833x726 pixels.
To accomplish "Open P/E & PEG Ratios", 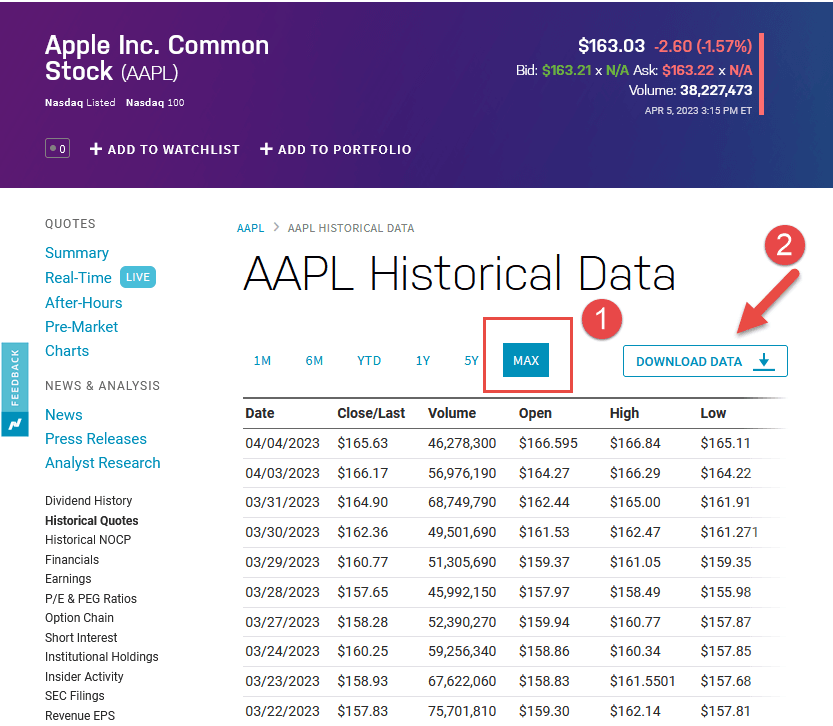I will (x=91, y=599).
